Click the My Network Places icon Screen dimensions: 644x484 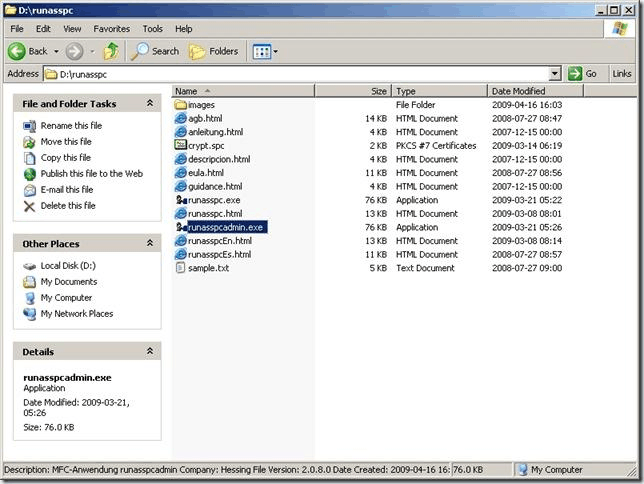[x=30, y=314]
